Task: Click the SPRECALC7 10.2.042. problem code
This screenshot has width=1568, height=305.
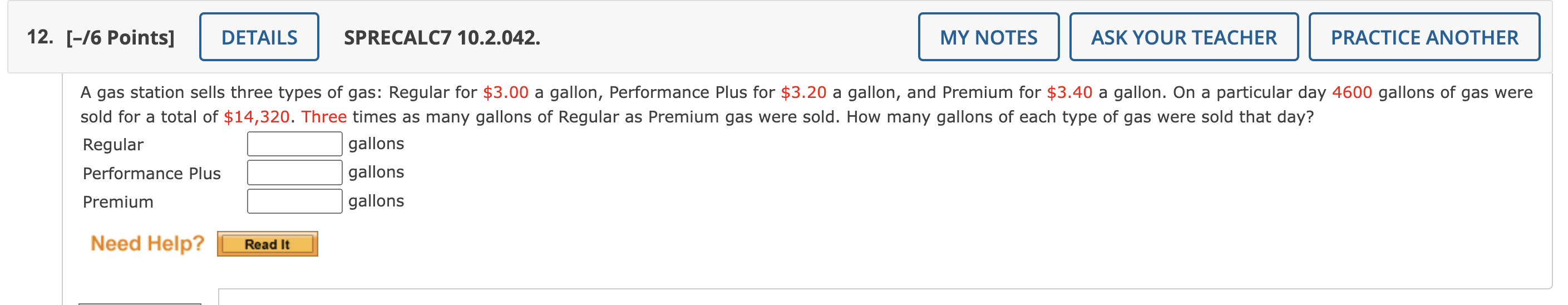Action: pyautogui.click(x=442, y=38)
